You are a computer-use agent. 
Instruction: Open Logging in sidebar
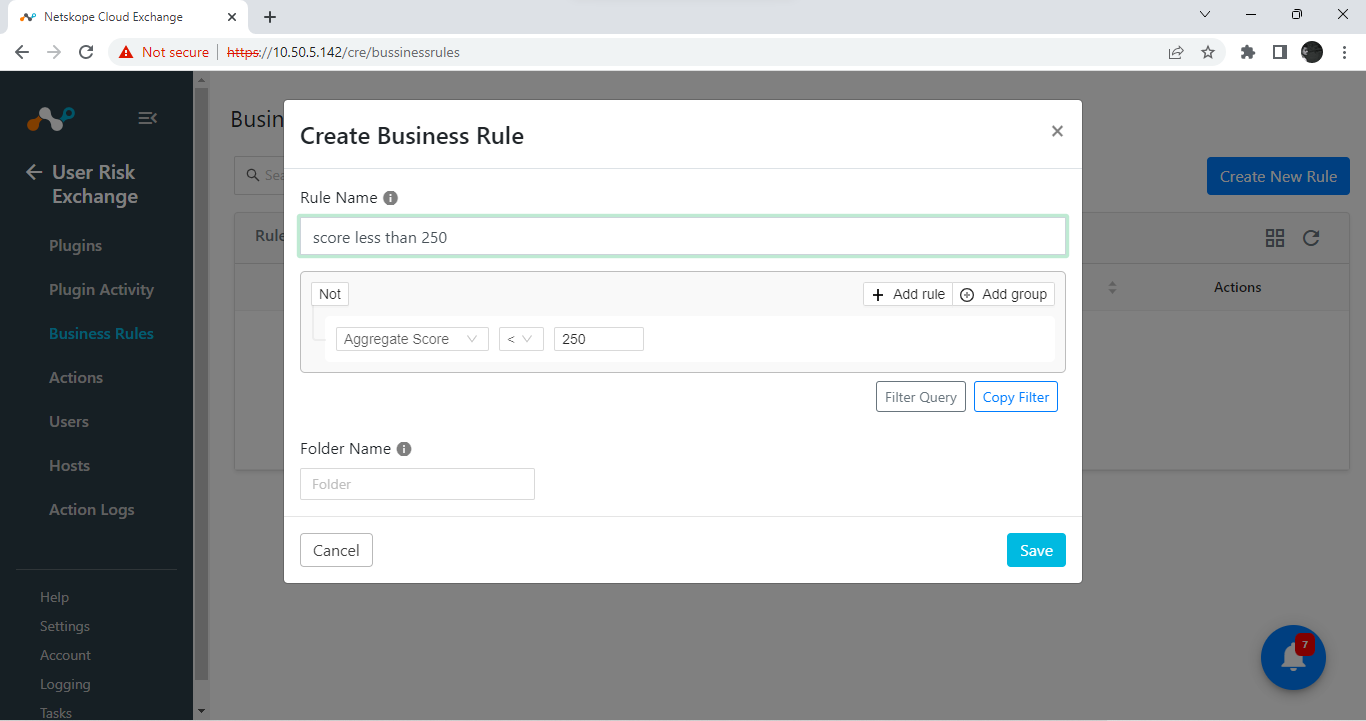tap(66, 684)
